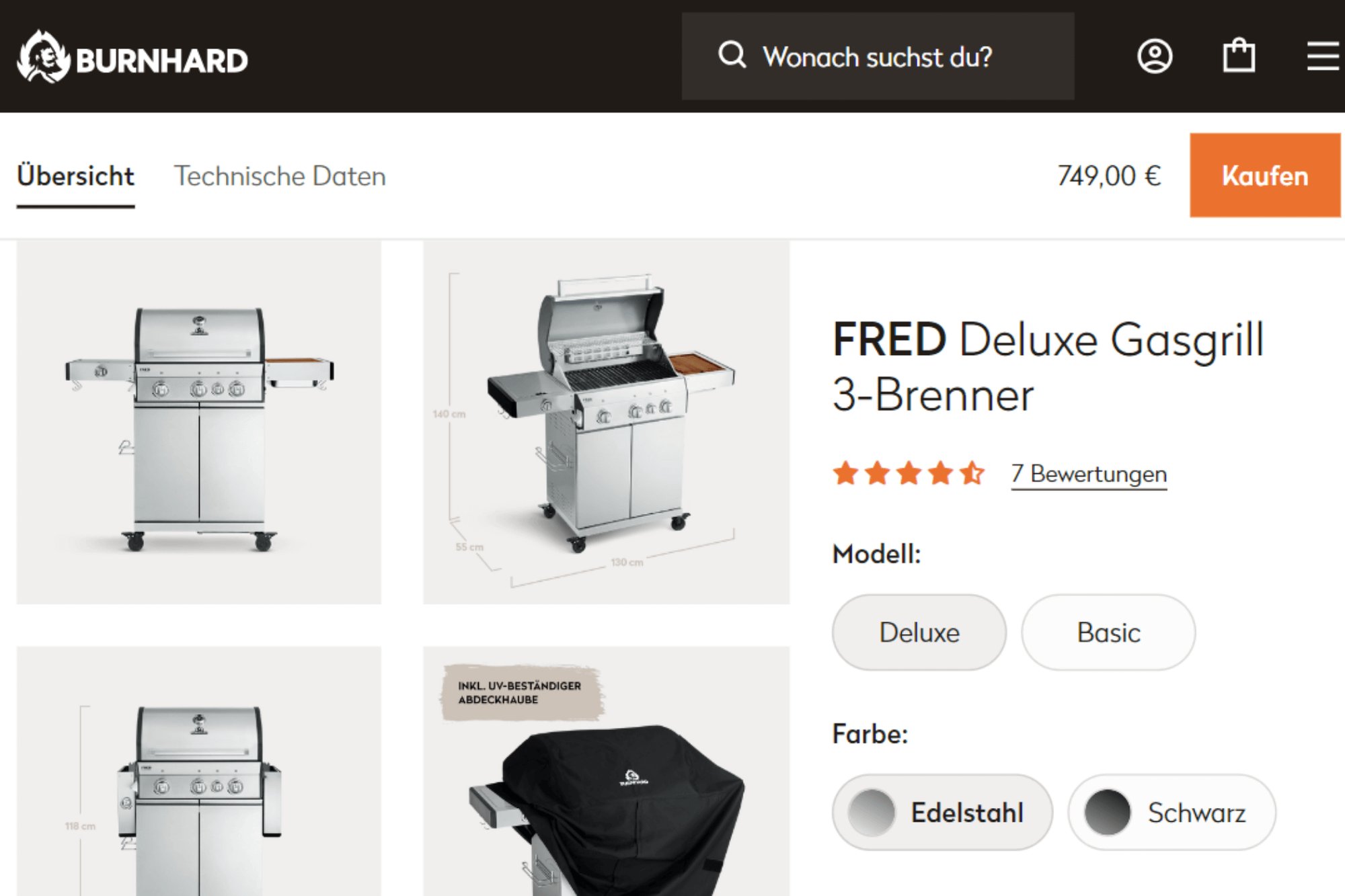Screen dimensions: 1345x896
Task: Open the front-view grill thumbnail
Action: coord(199,422)
